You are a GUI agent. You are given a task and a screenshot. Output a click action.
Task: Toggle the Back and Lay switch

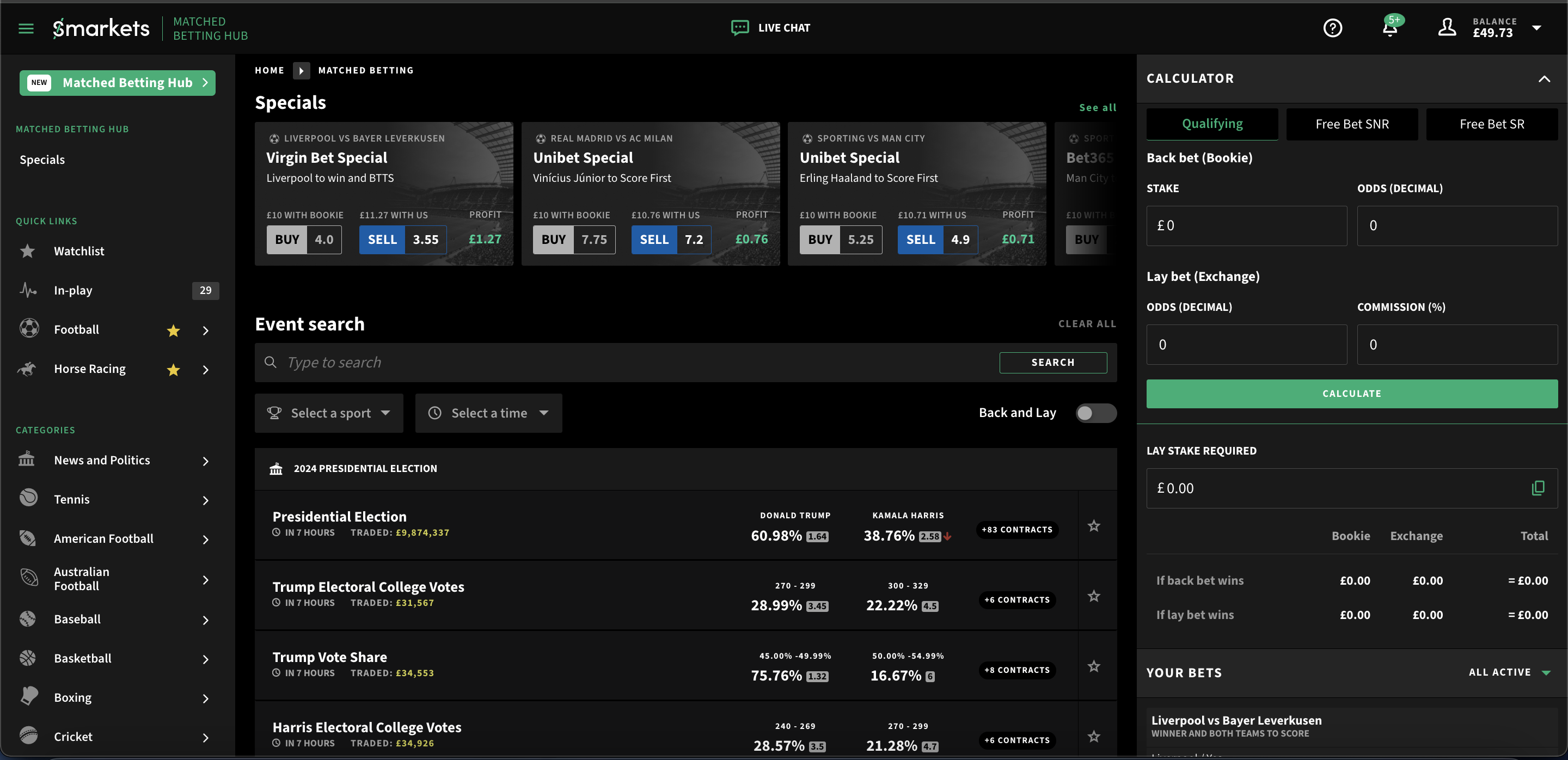click(x=1095, y=413)
